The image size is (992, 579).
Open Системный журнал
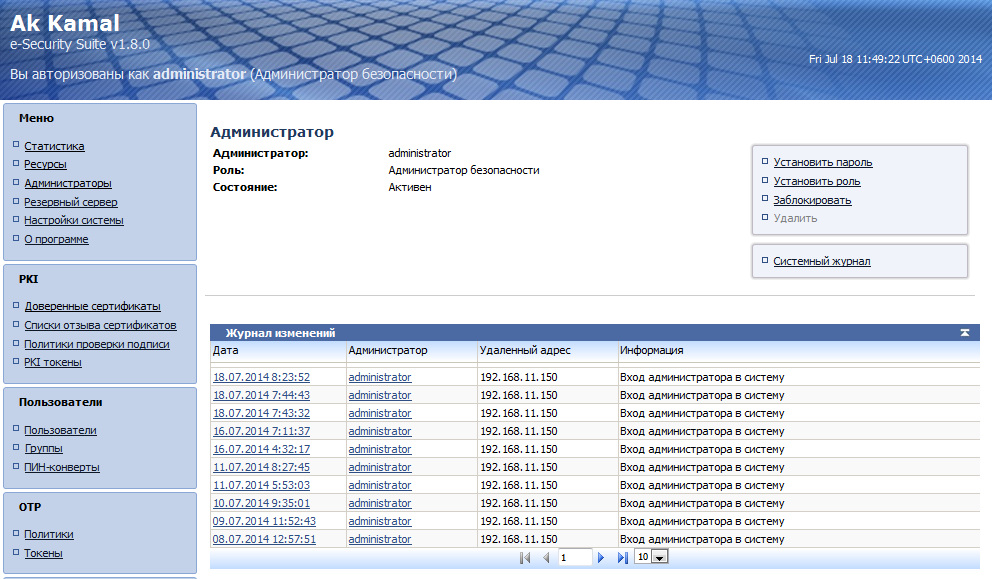click(822, 261)
